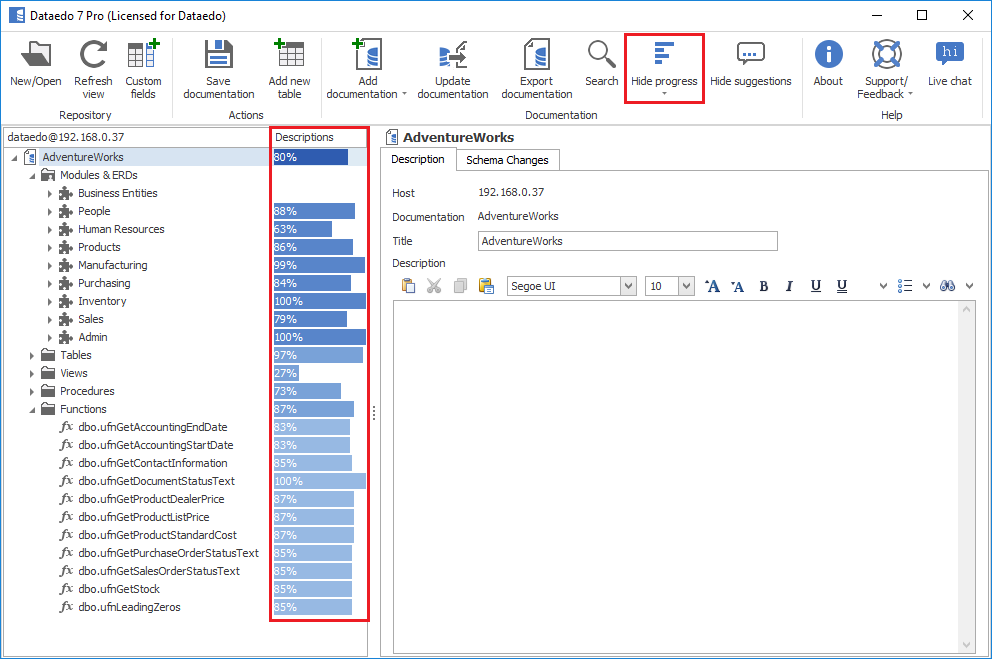Open Custom fields from the ribbon

(143, 57)
